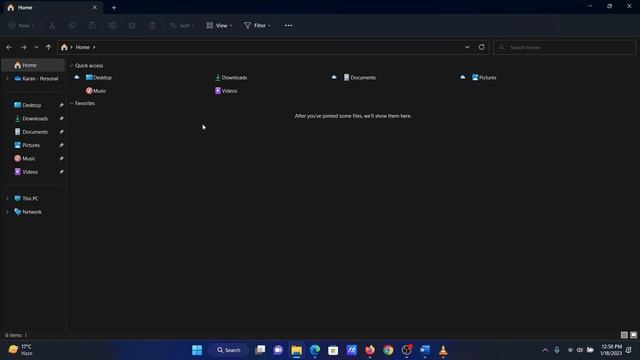Select Documents folder in Quick access
Viewport: 640px width, 360px height.
pyautogui.click(x=360, y=78)
